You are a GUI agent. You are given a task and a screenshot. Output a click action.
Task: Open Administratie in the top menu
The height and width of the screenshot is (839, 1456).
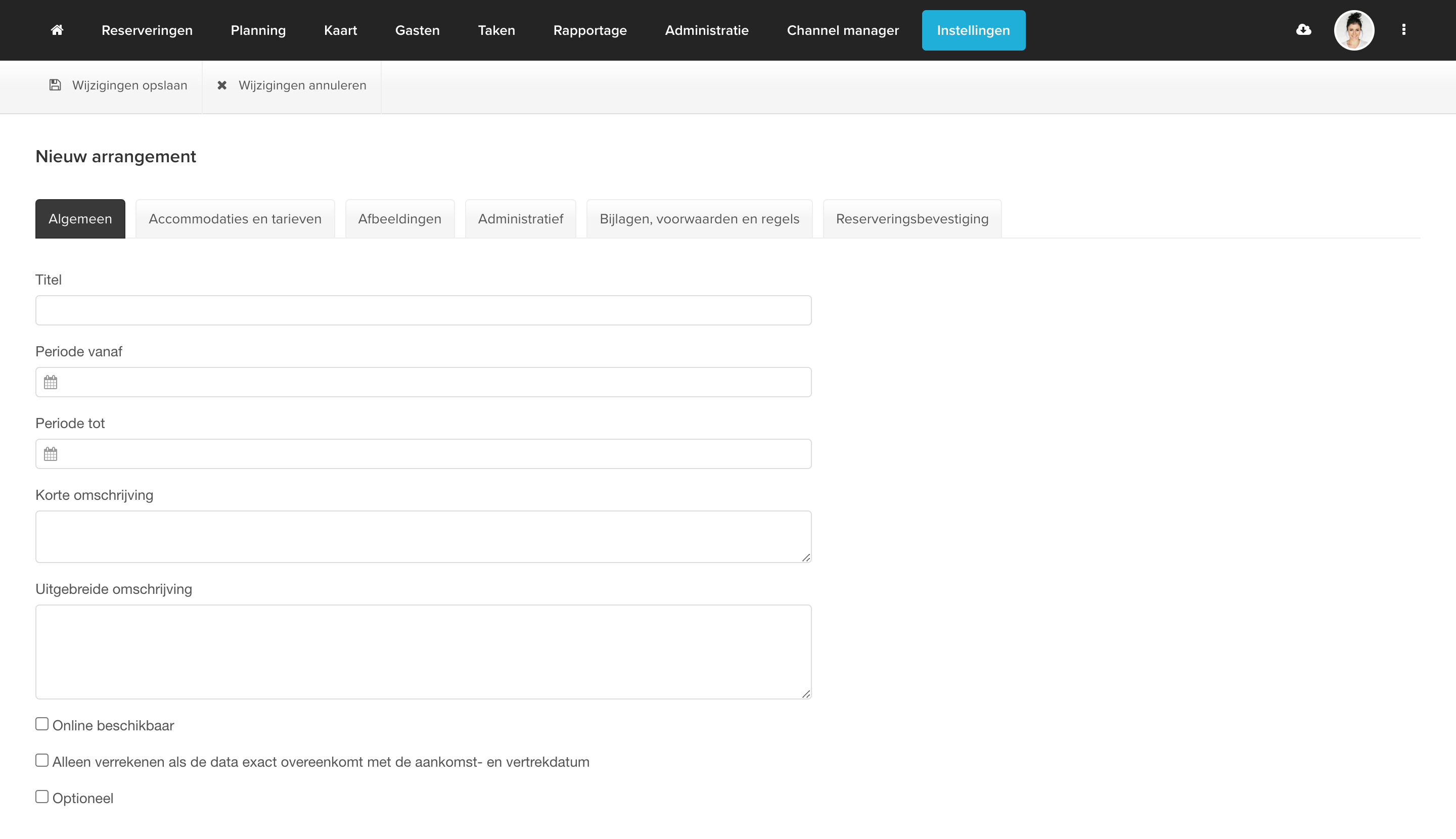click(707, 30)
